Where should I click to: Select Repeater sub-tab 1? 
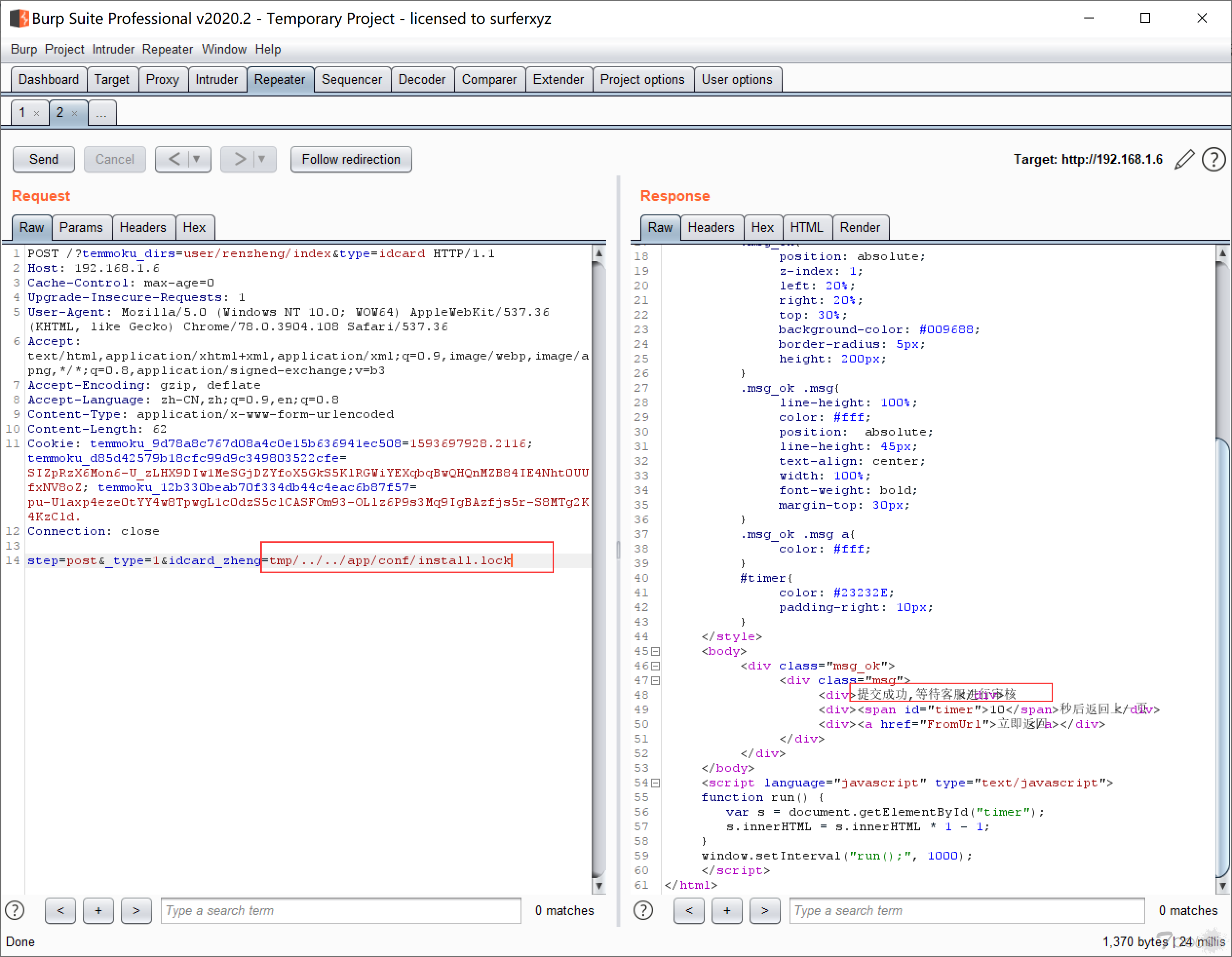tap(22, 113)
